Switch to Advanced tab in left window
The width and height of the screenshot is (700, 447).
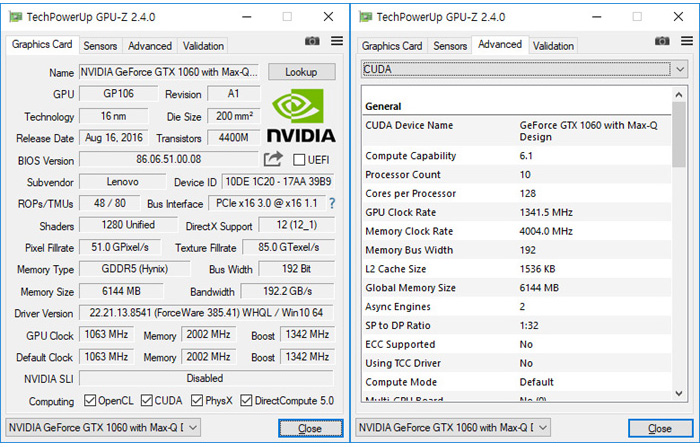tap(150, 46)
